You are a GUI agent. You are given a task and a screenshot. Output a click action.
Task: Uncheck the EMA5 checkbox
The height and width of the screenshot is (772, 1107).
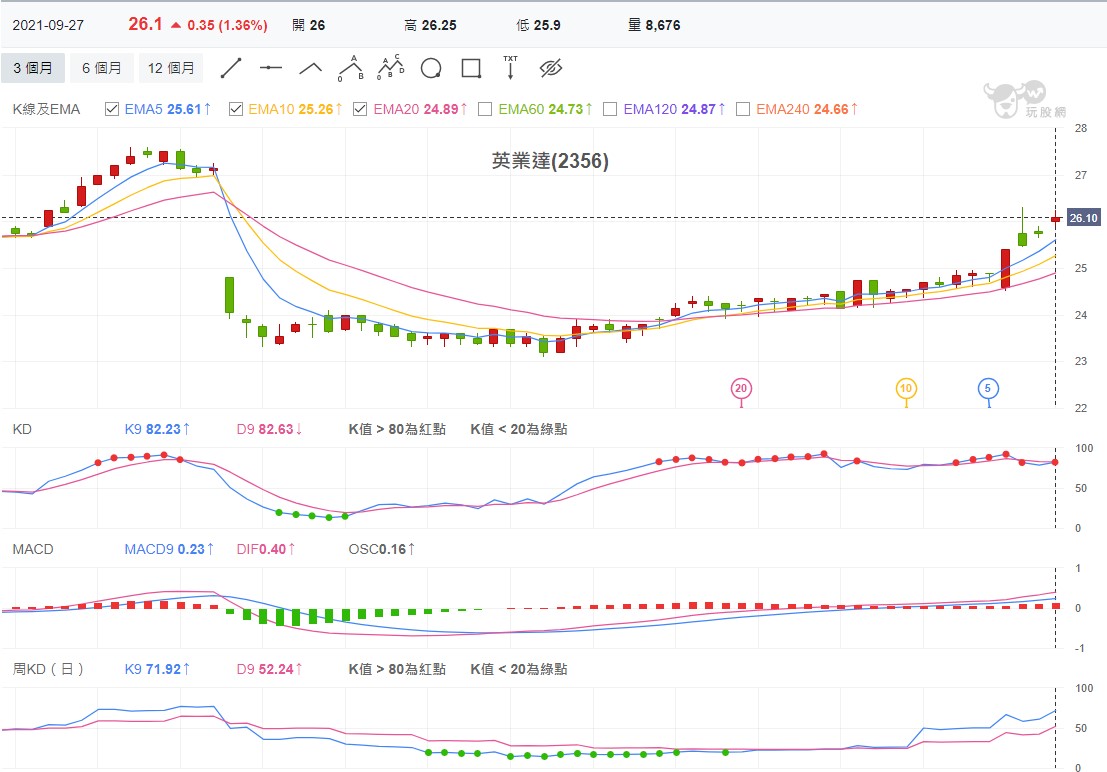pyautogui.click(x=112, y=109)
